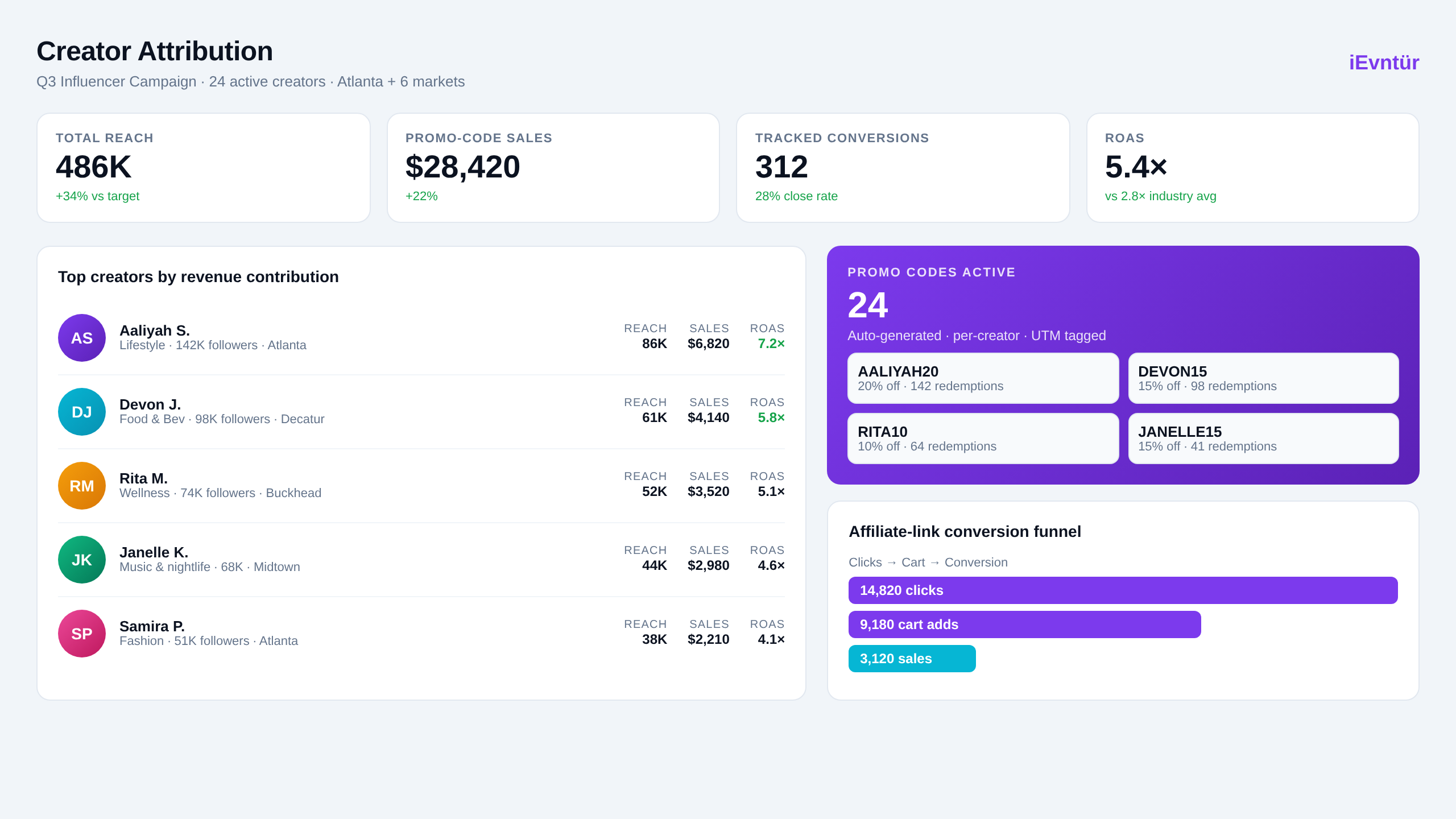Click the name Aaliyah S.

155,330
